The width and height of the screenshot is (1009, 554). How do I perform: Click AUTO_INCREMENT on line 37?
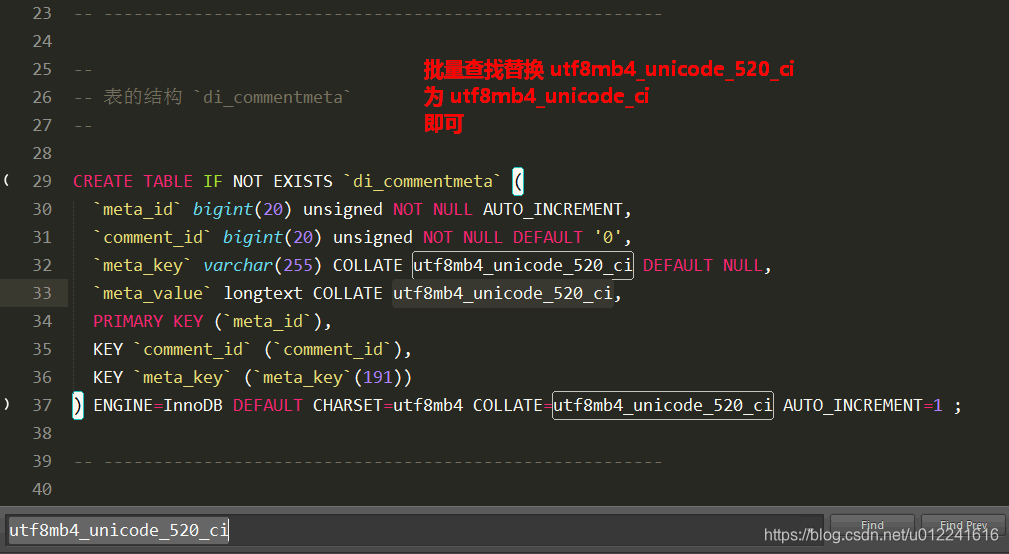tap(853, 405)
